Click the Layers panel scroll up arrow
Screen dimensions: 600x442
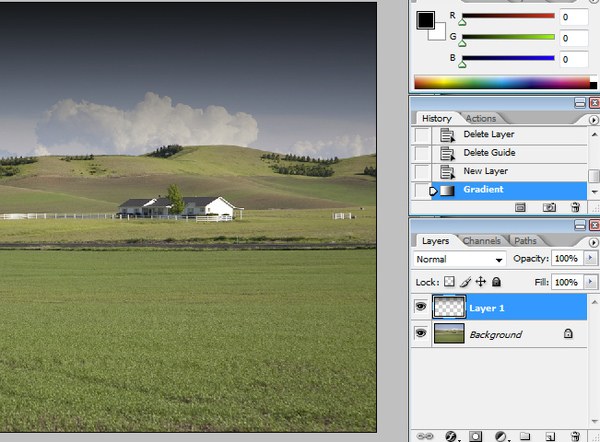coord(594,302)
